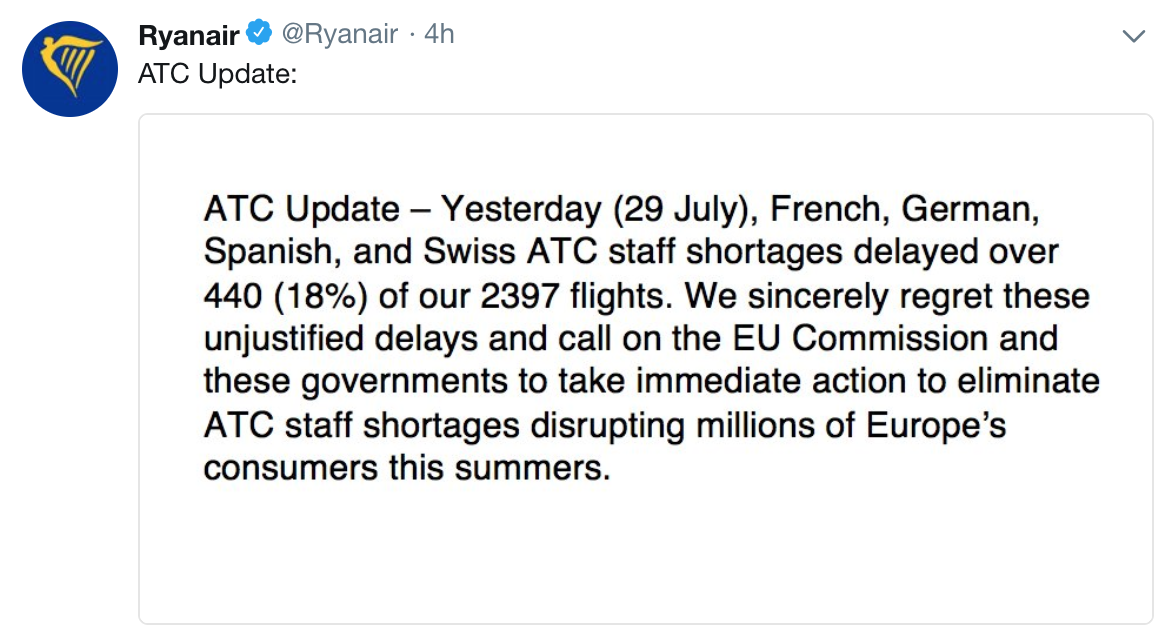Open the attached ATC statement image
This screenshot has height=644, width=1164.
(x=645, y=370)
